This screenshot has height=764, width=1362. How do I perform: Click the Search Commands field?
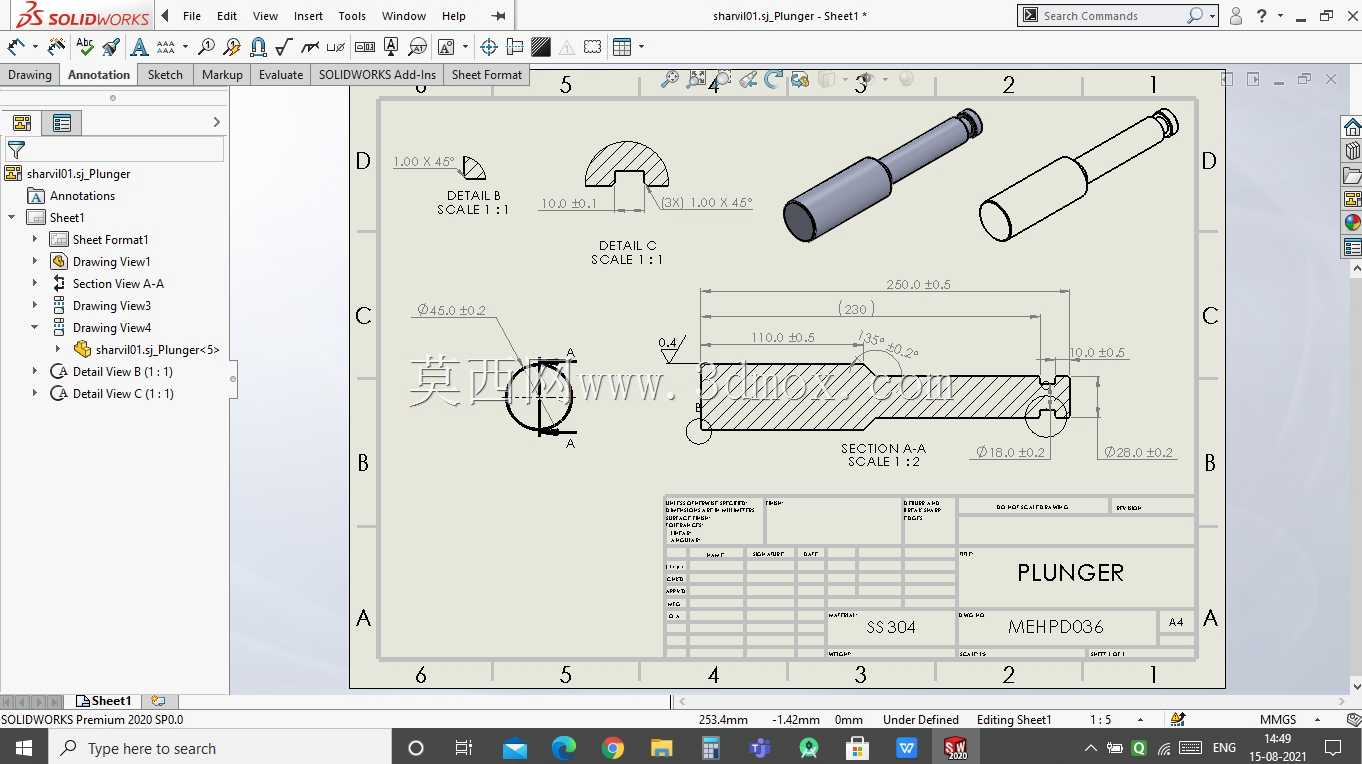click(x=1111, y=16)
